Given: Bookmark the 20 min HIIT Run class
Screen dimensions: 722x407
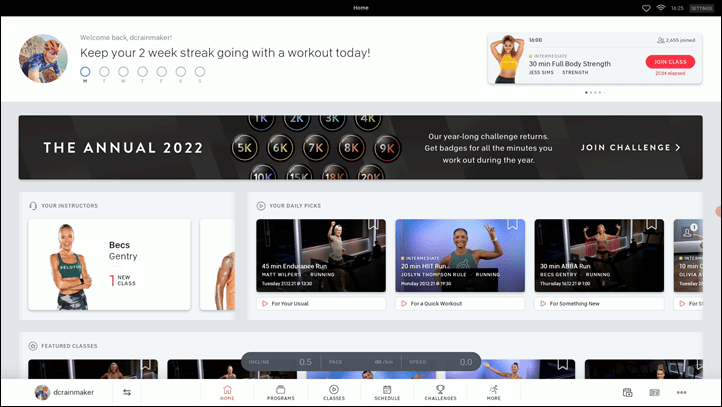Looking at the screenshot, I should pyautogui.click(x=512, y=224).
